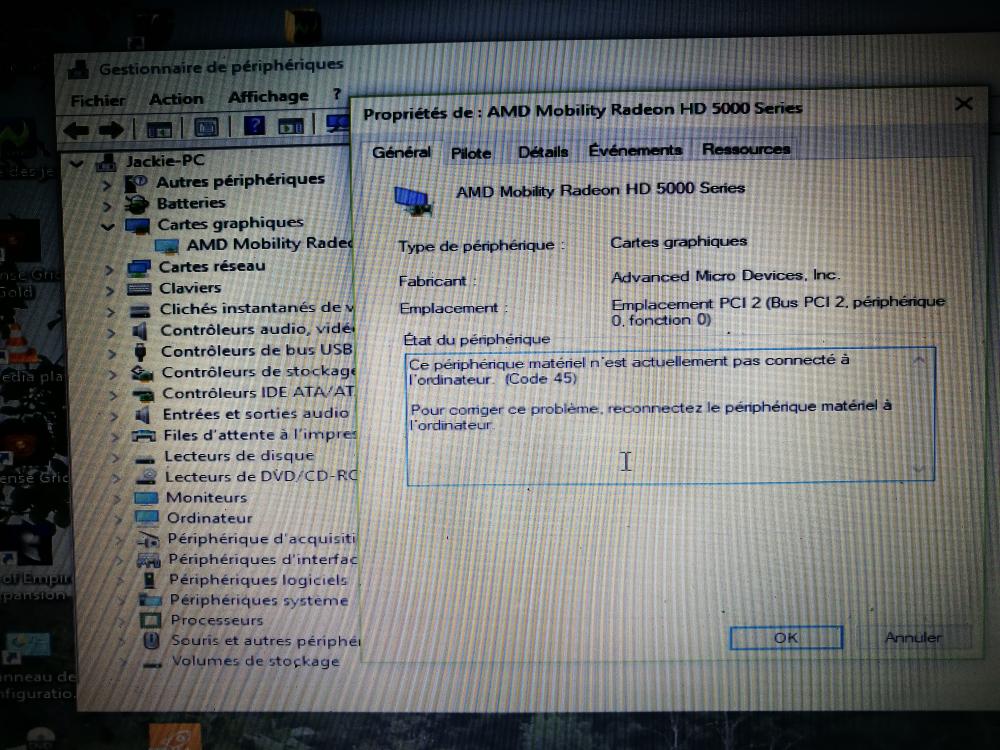The height and width of the screenshot is (750, 1000).
Task: Expand Lecteurs de disque chevron
Action: (x=115, y=458)
